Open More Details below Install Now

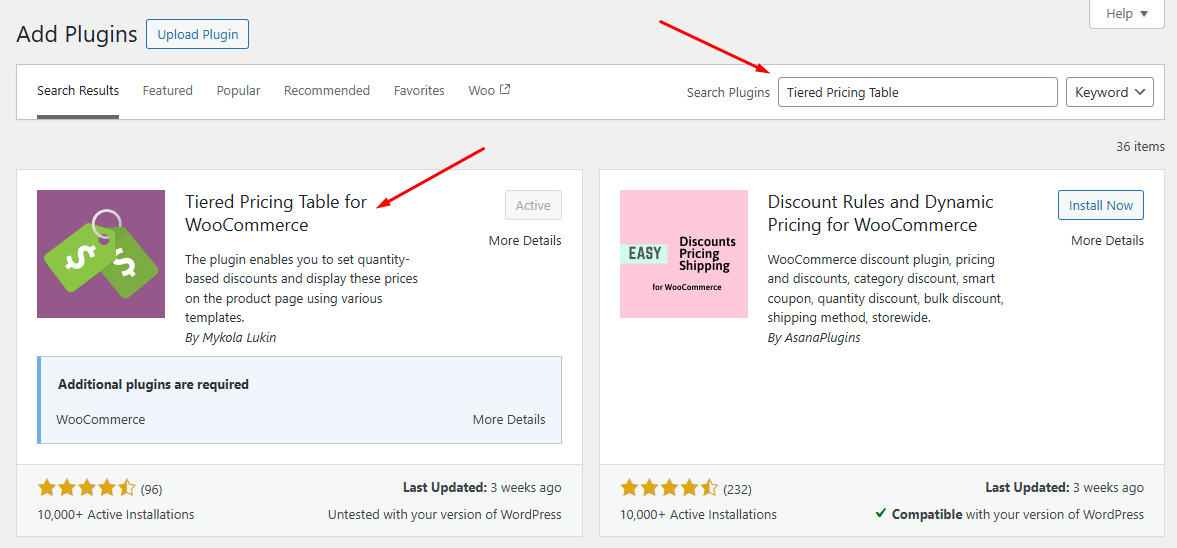tap(1107, 240)
